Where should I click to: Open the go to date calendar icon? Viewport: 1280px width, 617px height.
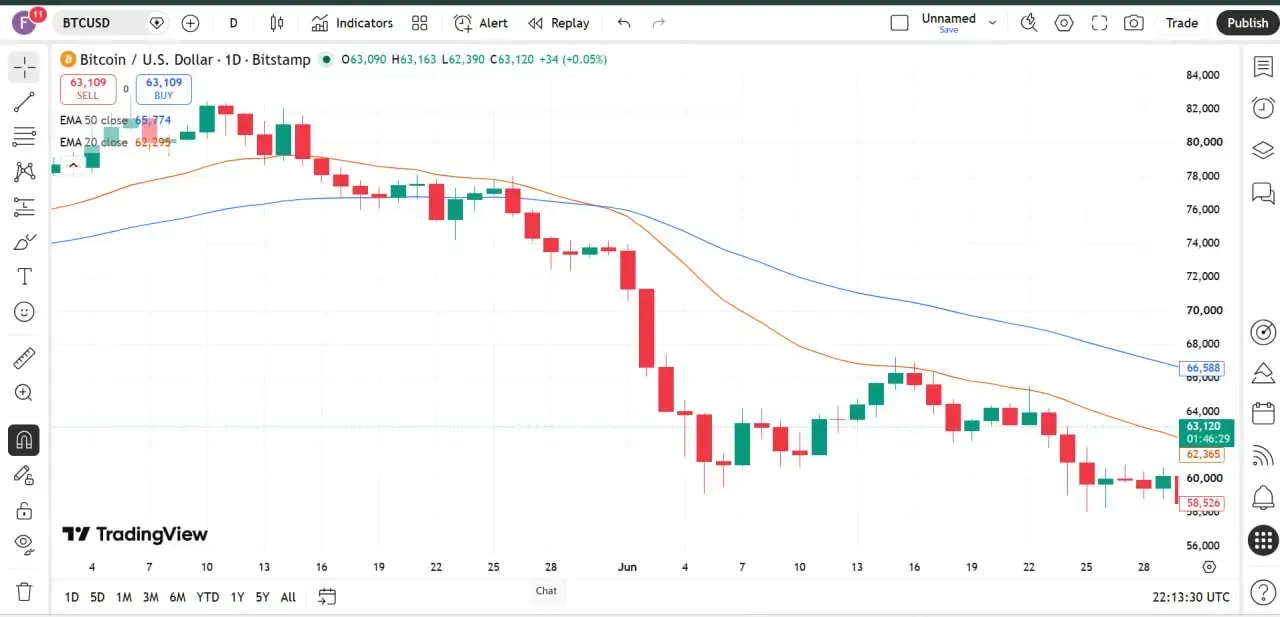(326, 597)
